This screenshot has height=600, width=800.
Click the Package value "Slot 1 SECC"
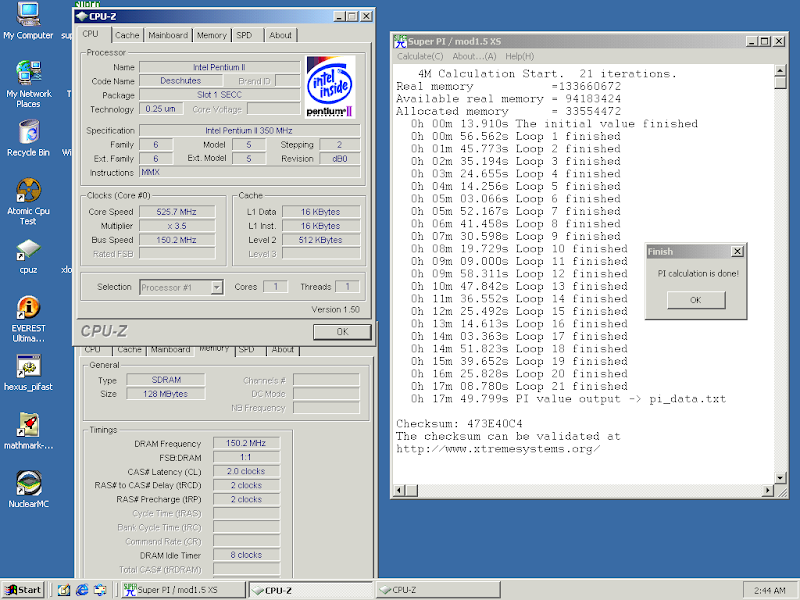(x=219, y=95)
